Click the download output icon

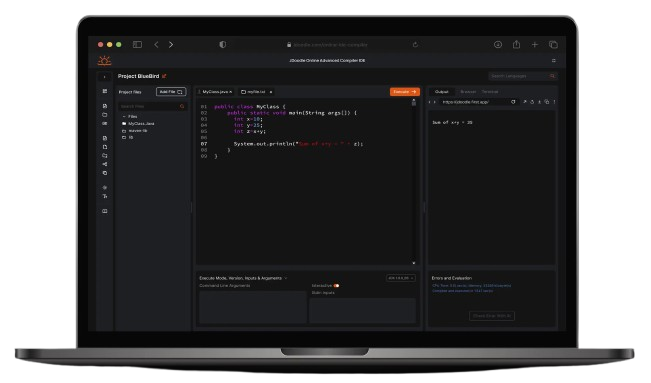pyautogui.click(x=539, y=102)
